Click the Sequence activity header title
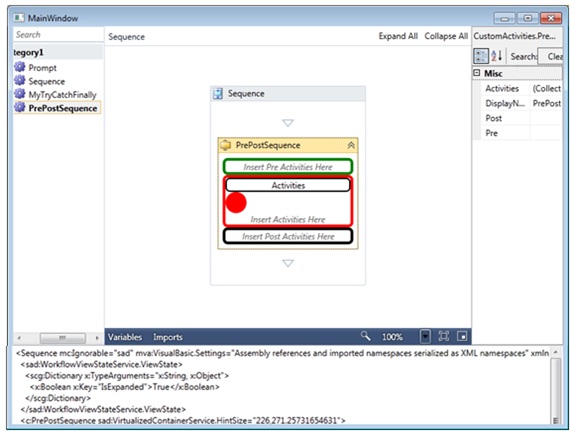The width and height of the screenshot is (575, 436). 246,94
